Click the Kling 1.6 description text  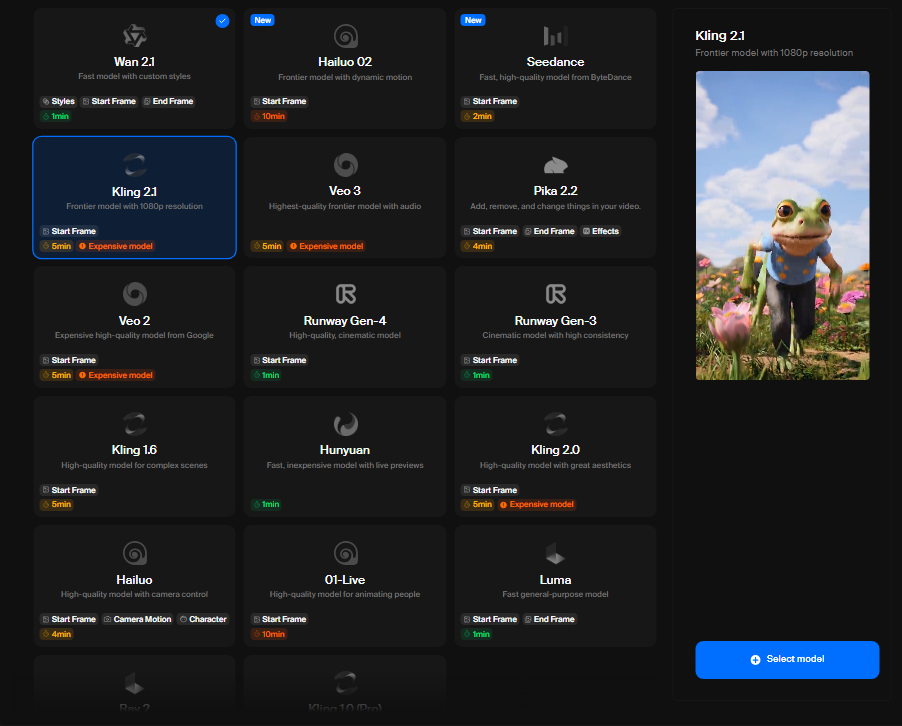tap(135, 465)
